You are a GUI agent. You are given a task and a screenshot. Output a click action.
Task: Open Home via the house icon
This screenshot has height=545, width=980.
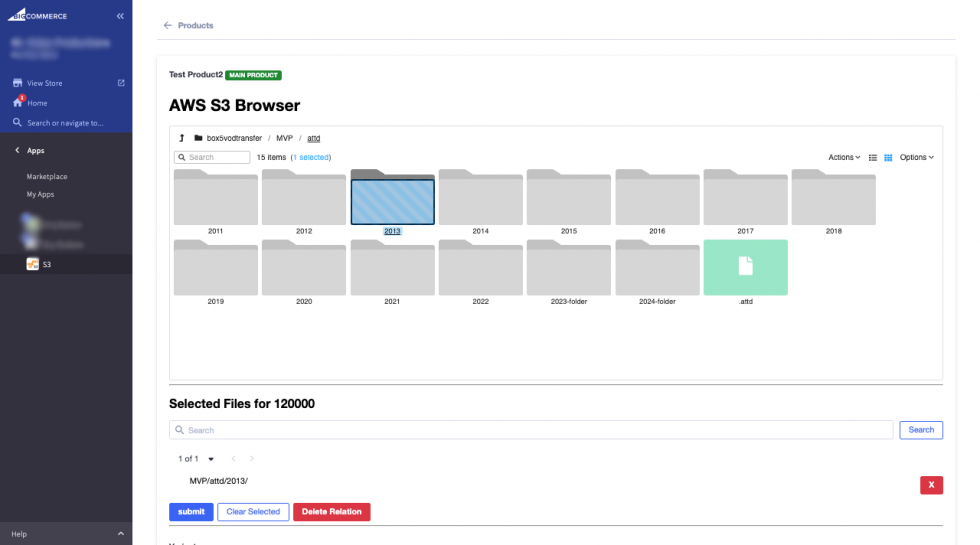click(x=17, y=103)
